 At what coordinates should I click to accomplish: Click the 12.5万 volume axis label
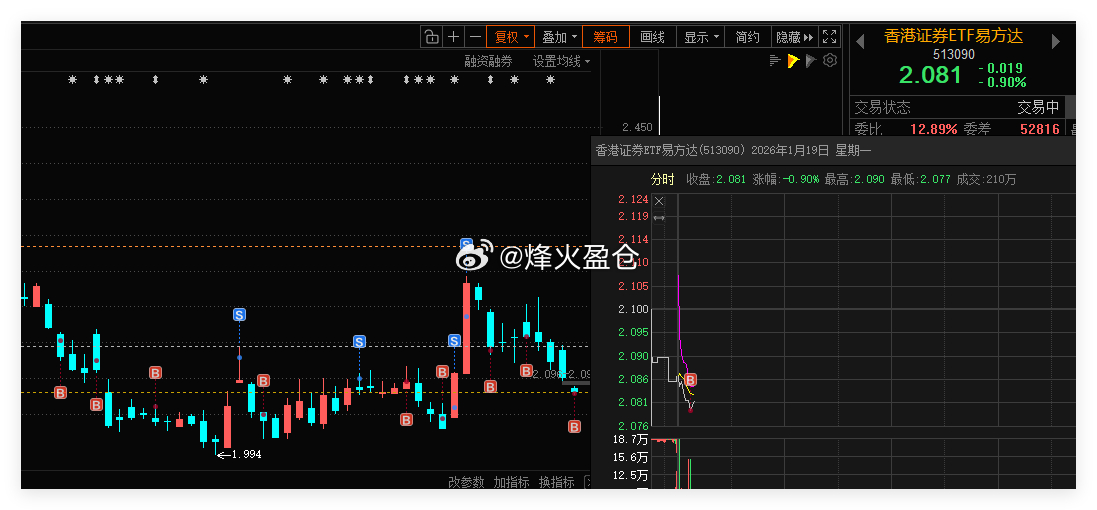[x=630, y=476]
